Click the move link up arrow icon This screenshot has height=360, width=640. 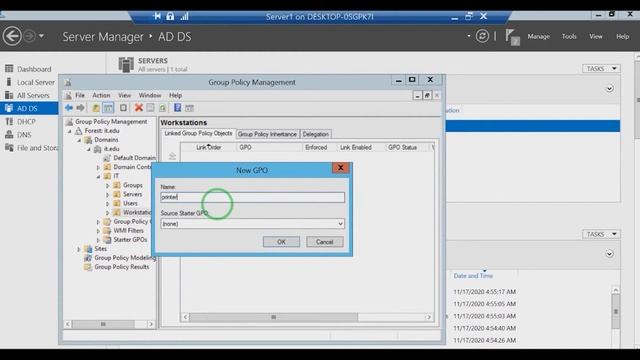pyautogui.click(x=172, y=156)
